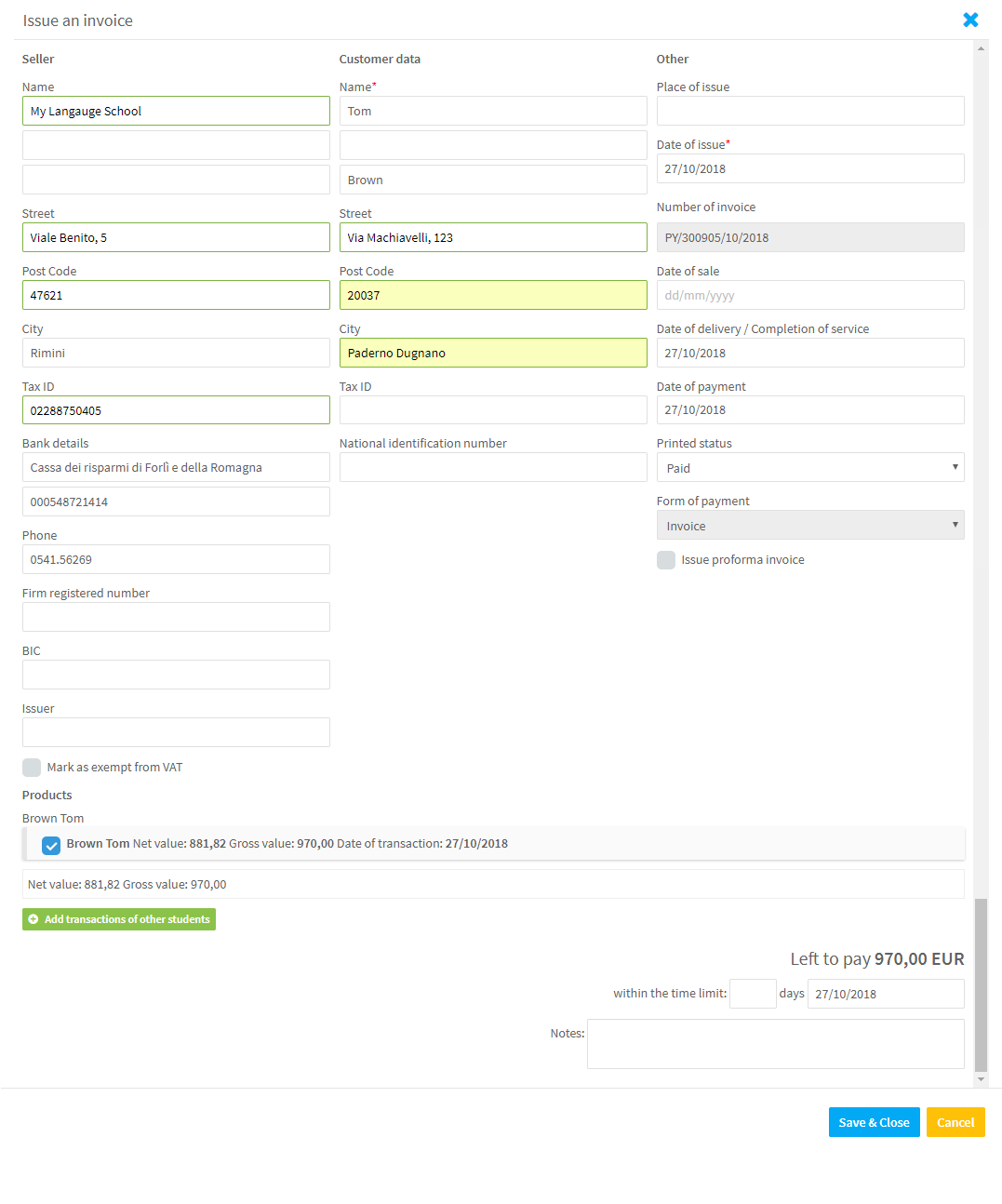Uncheck the Brown Tom transaction checkbox
Viewport: 1002px width, 1204px height.
coord(51,845)
